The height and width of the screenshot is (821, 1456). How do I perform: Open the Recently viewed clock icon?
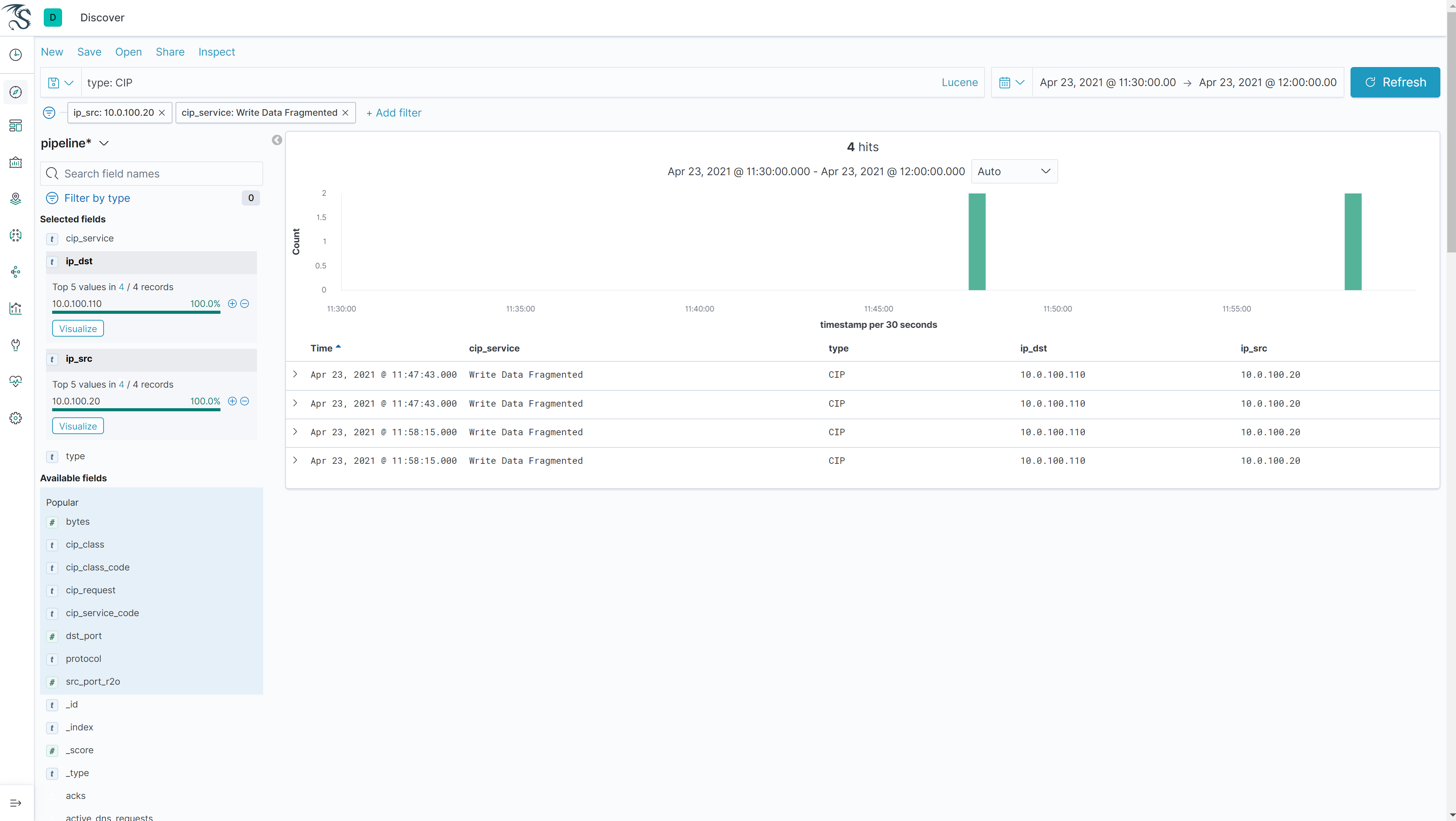(16, 55)
